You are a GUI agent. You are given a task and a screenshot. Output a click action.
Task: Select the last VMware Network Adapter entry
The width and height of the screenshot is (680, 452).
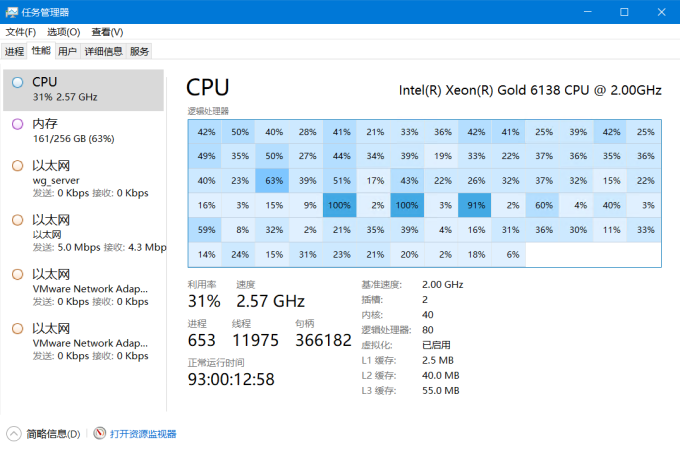pos(84,341)
